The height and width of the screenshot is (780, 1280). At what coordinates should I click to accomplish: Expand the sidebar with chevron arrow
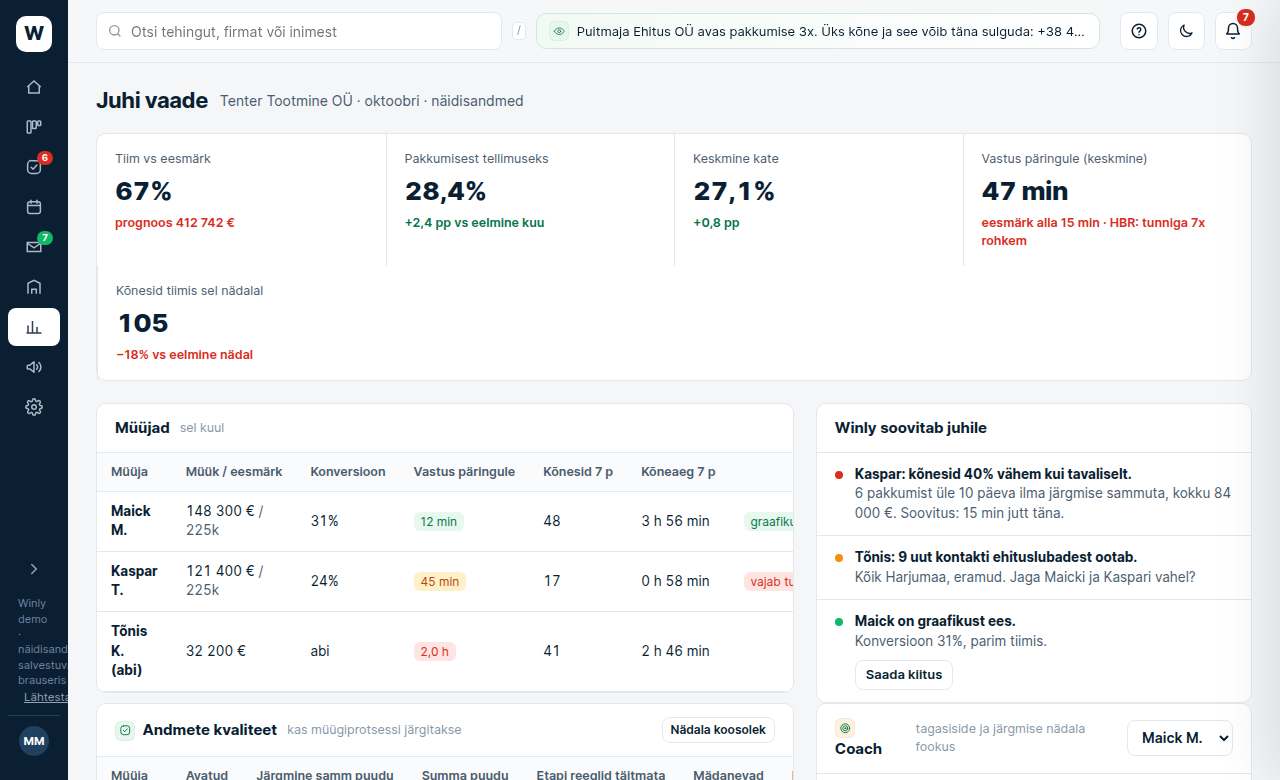point(34,569)
